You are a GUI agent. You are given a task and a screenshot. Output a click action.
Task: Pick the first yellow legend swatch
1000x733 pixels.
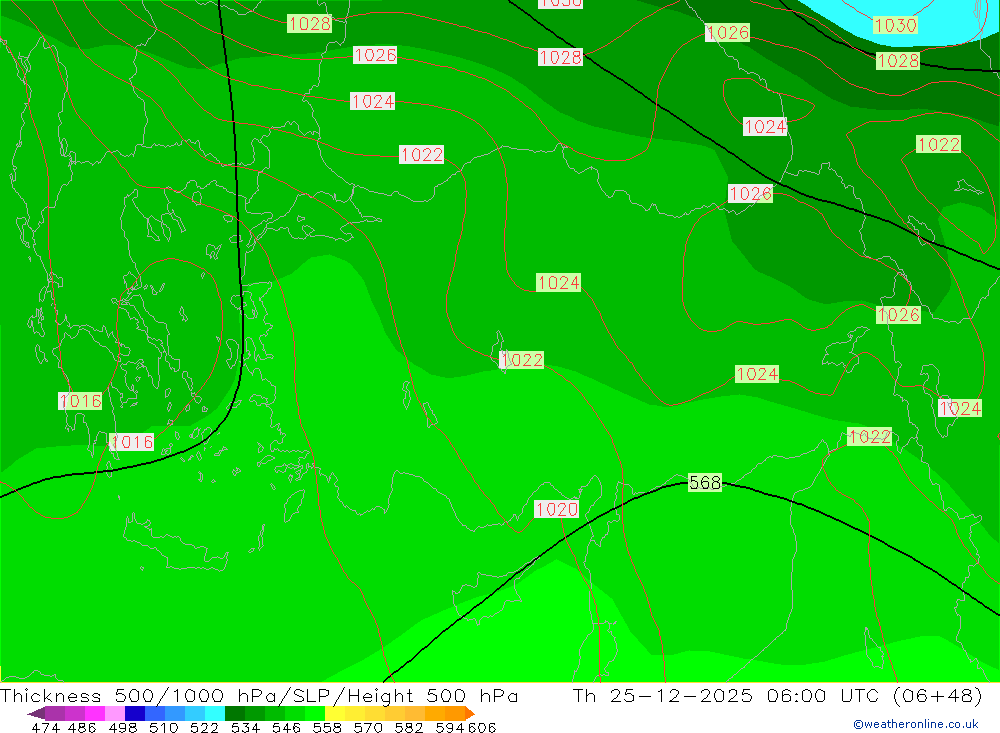coord(333,713)
